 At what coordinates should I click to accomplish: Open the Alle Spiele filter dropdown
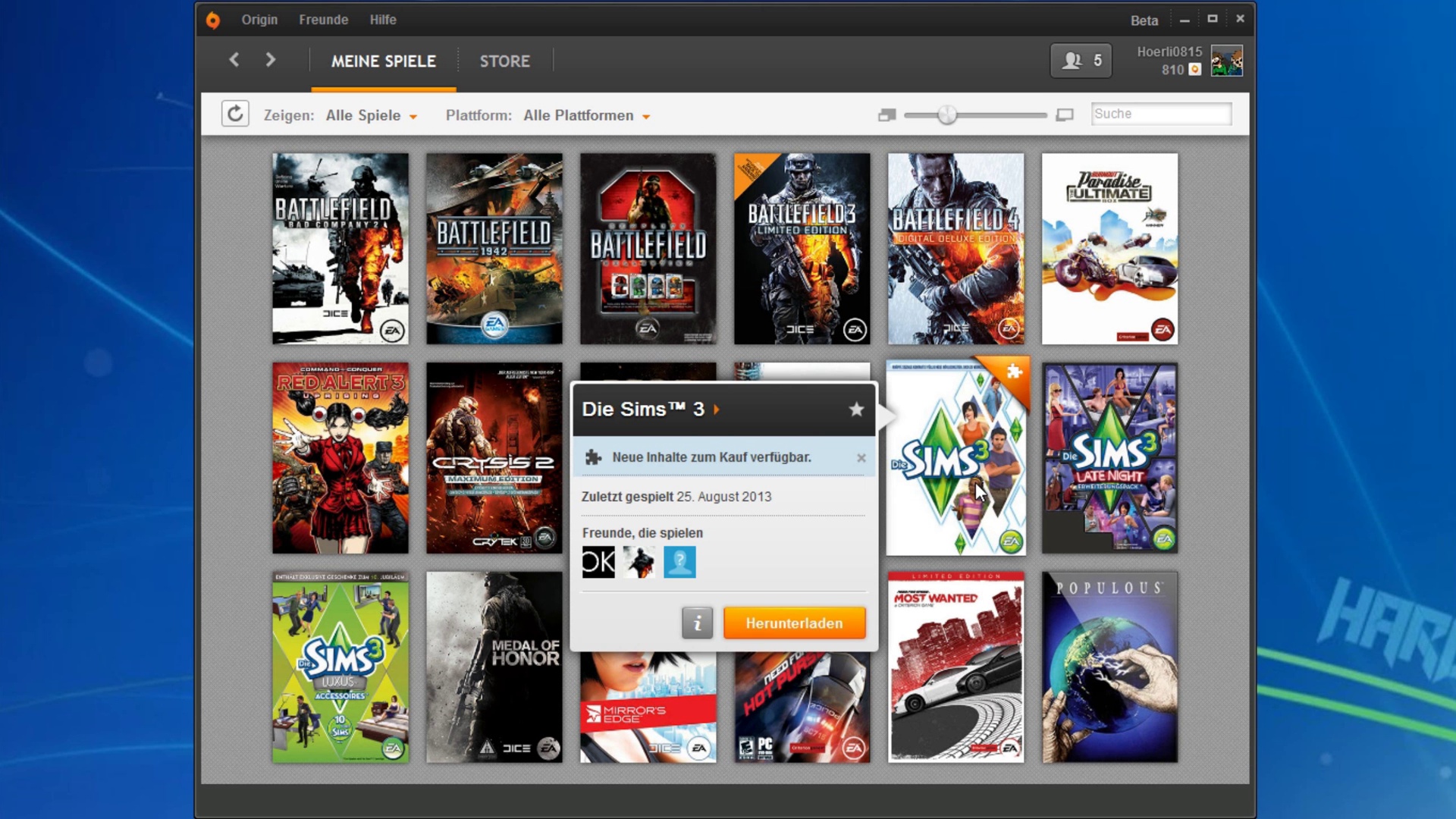[x=372, y=115]
